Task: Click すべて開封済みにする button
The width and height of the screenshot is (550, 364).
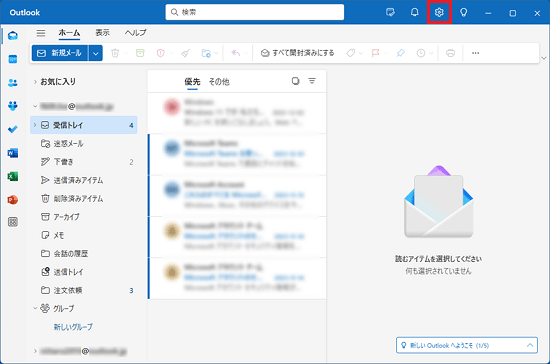Action: click(x=298, y=53)
